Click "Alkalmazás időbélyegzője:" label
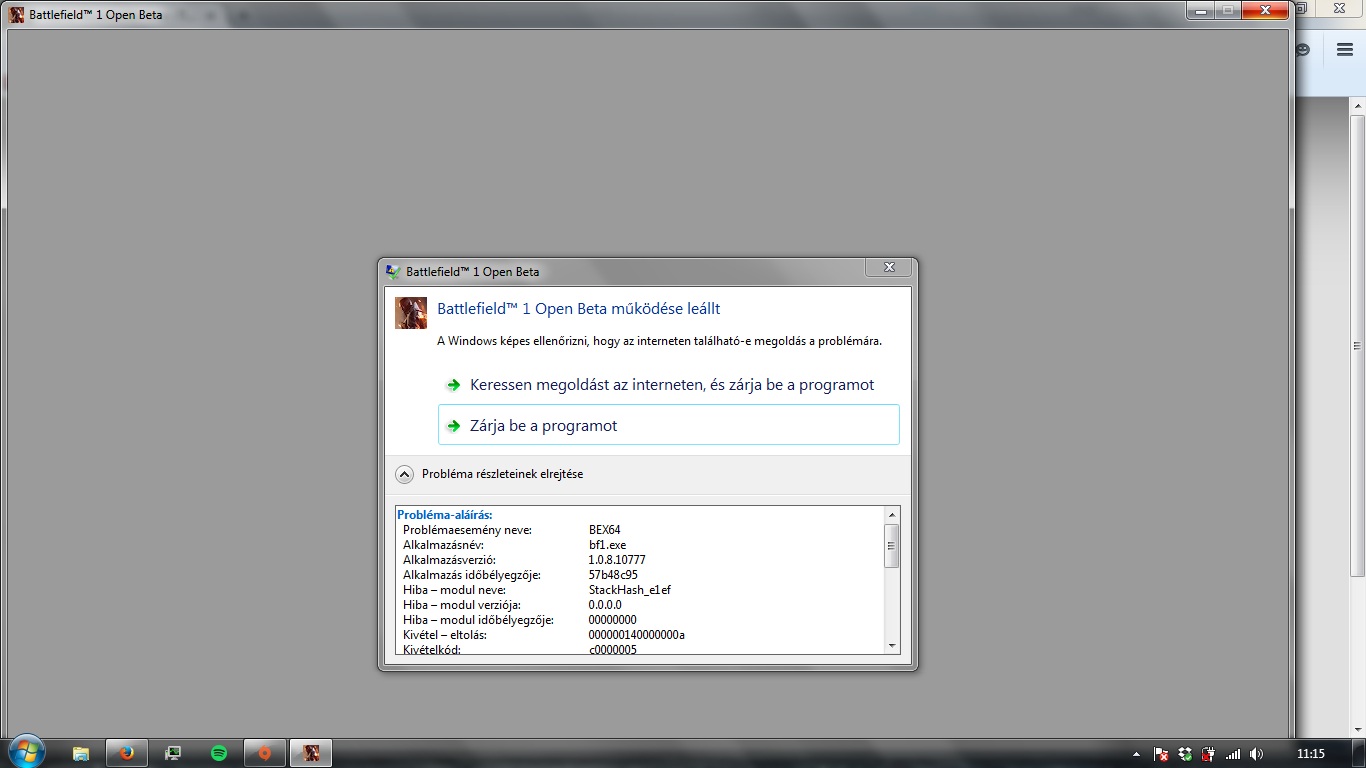Screen dimensions: 1366x768 (471, 575)
